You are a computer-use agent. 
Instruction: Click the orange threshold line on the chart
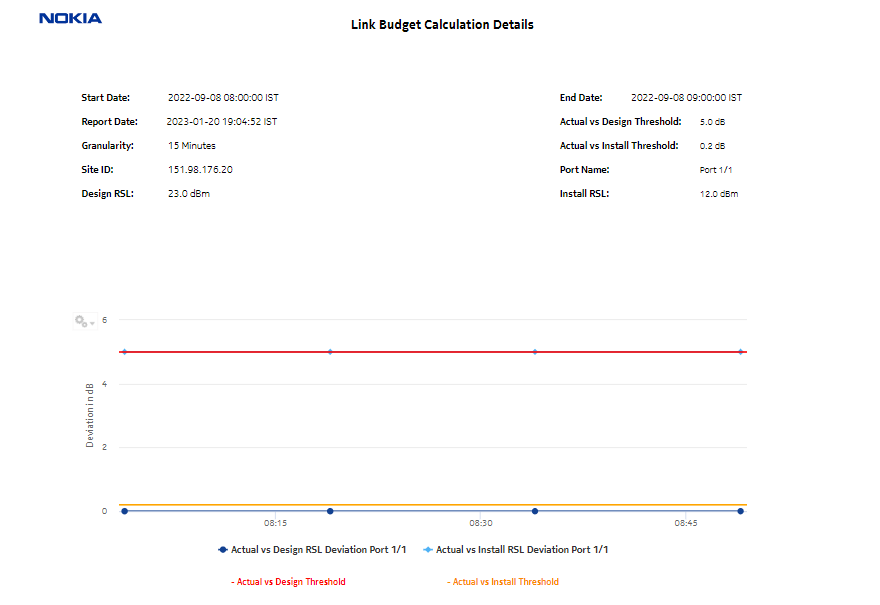pyautogui.click(x=430, y=503)
